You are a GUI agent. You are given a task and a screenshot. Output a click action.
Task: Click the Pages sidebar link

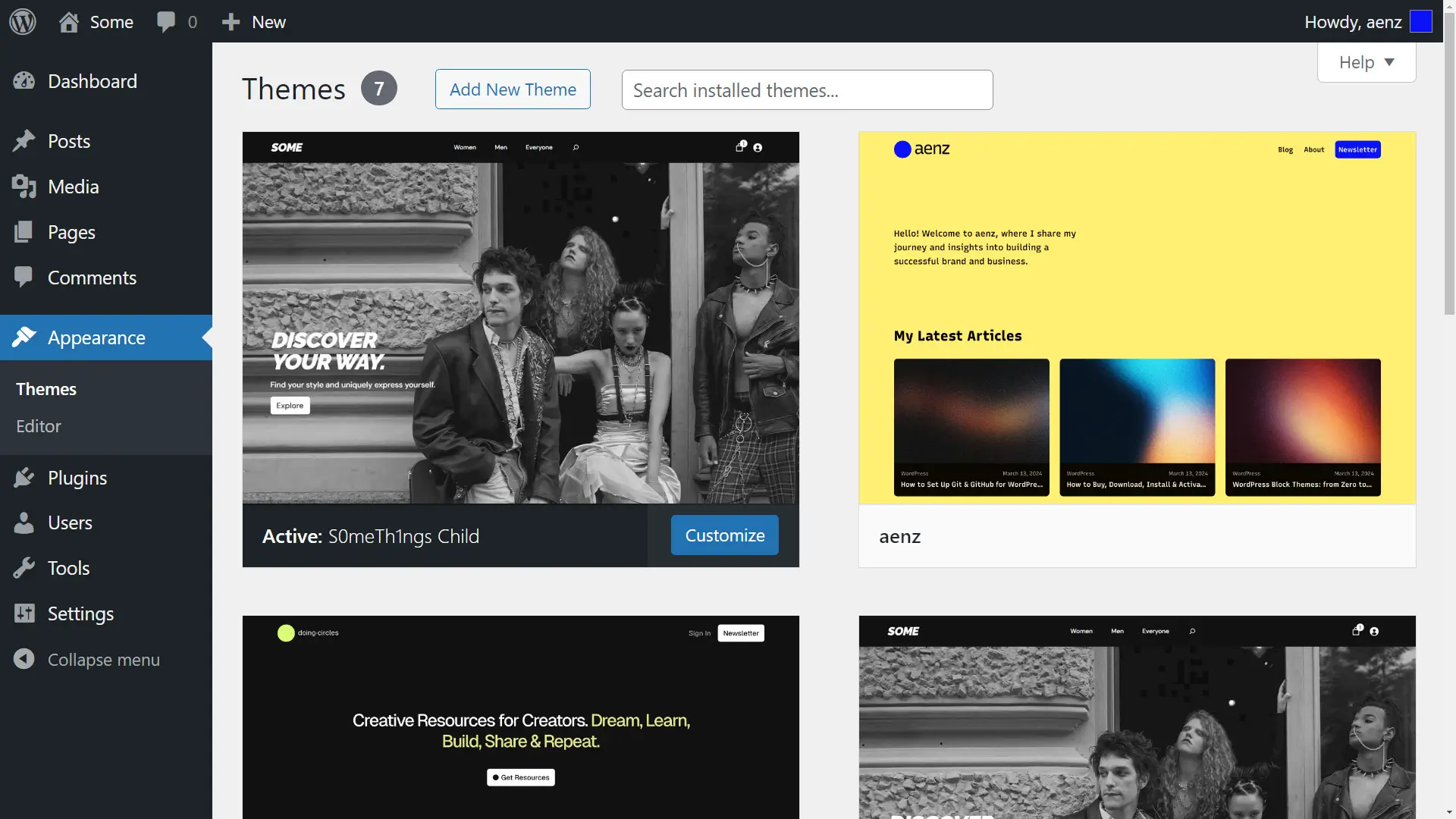tap(71, 231)
